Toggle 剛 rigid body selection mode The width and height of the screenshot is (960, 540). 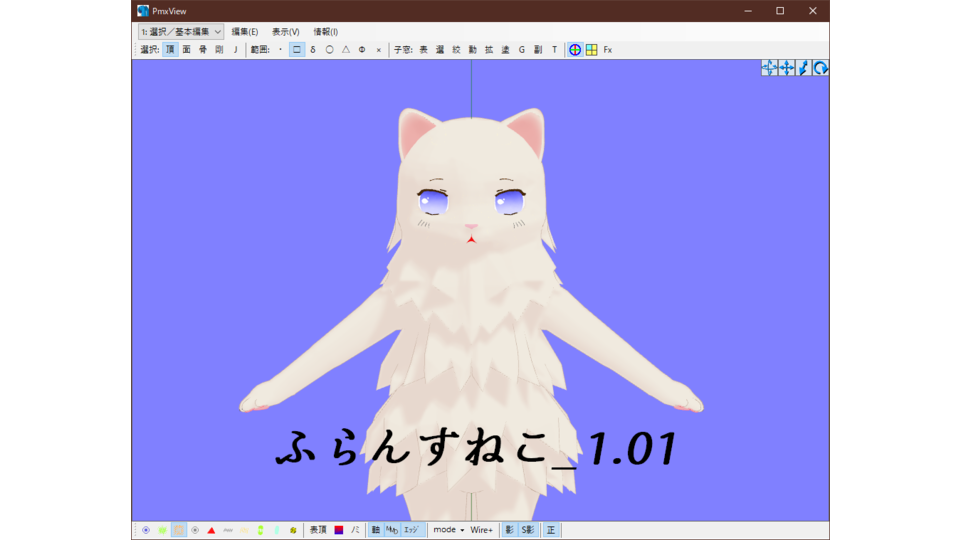pos(219,50)
